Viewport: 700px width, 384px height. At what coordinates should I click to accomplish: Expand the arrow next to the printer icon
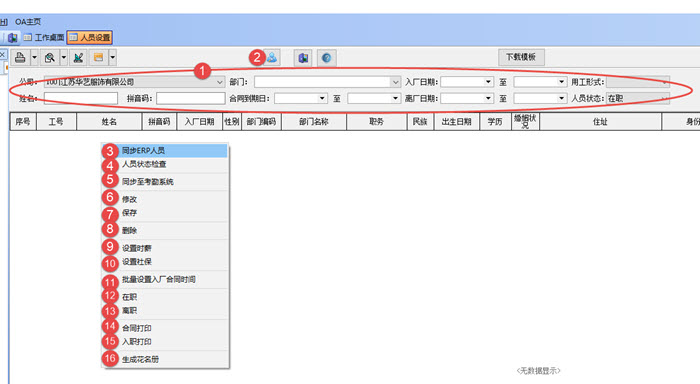tap(34, 58)
